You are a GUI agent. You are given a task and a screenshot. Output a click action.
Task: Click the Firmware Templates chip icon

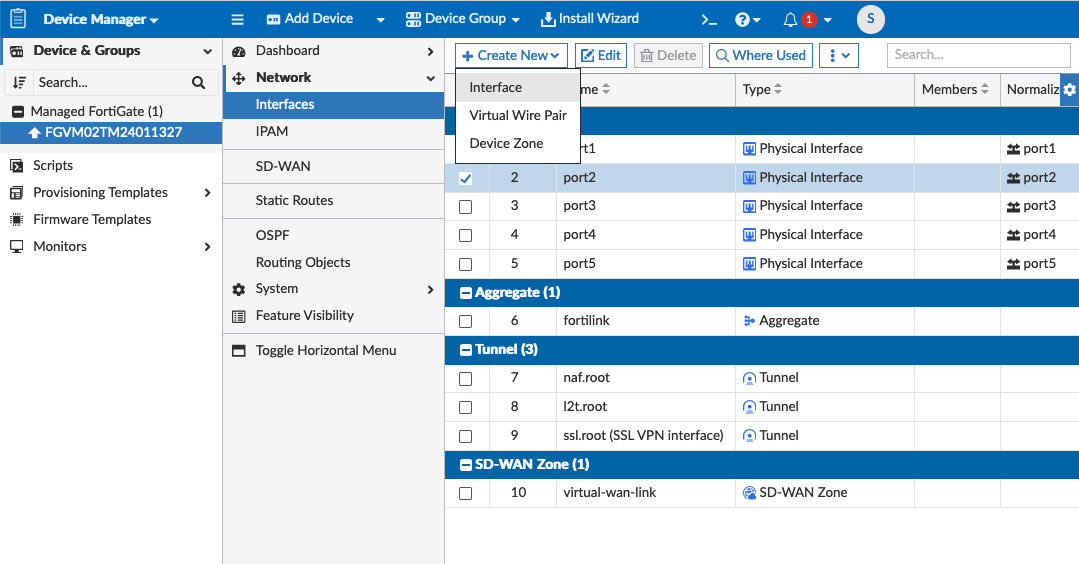[17, 220]
